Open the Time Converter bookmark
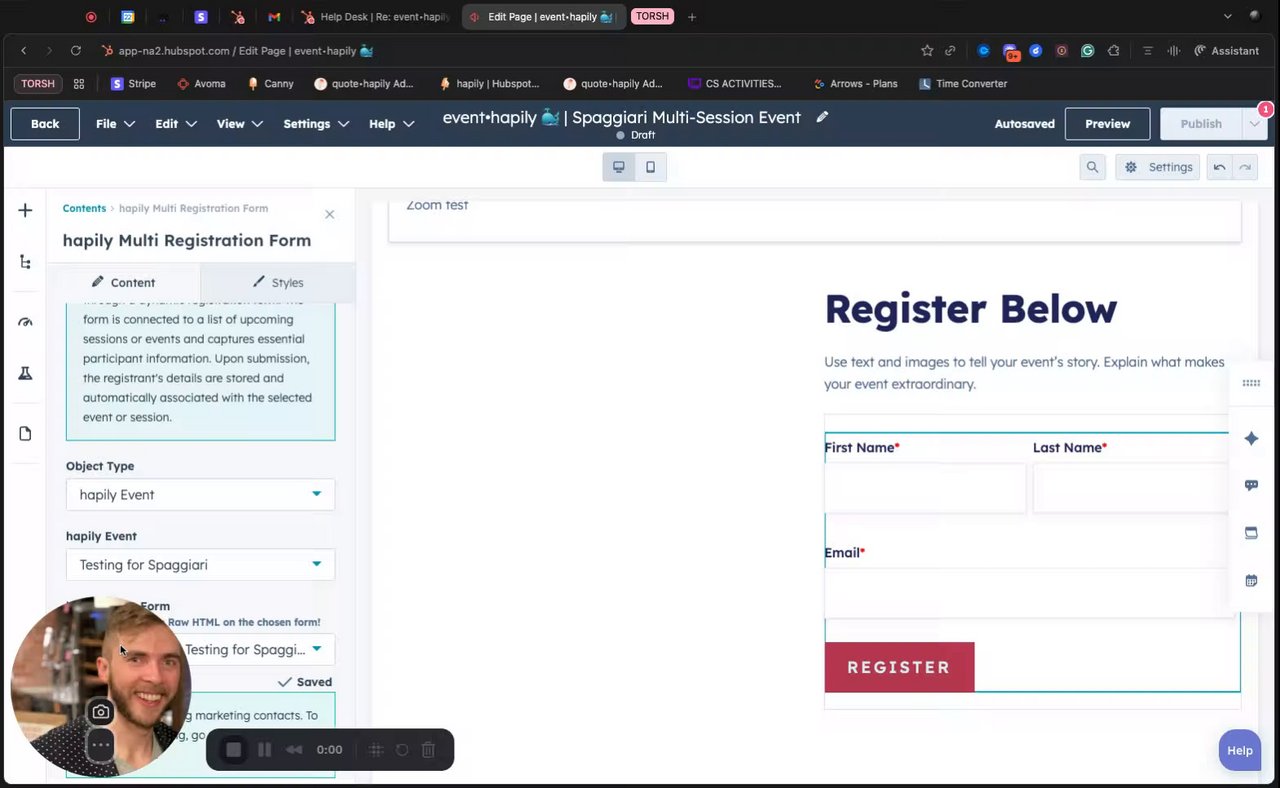This screenshot has width=1280, height=788. point(962,84)
